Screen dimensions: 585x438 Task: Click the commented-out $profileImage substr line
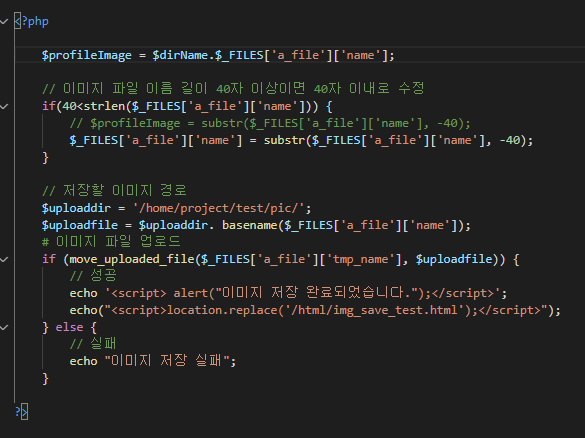pos(270,123)
